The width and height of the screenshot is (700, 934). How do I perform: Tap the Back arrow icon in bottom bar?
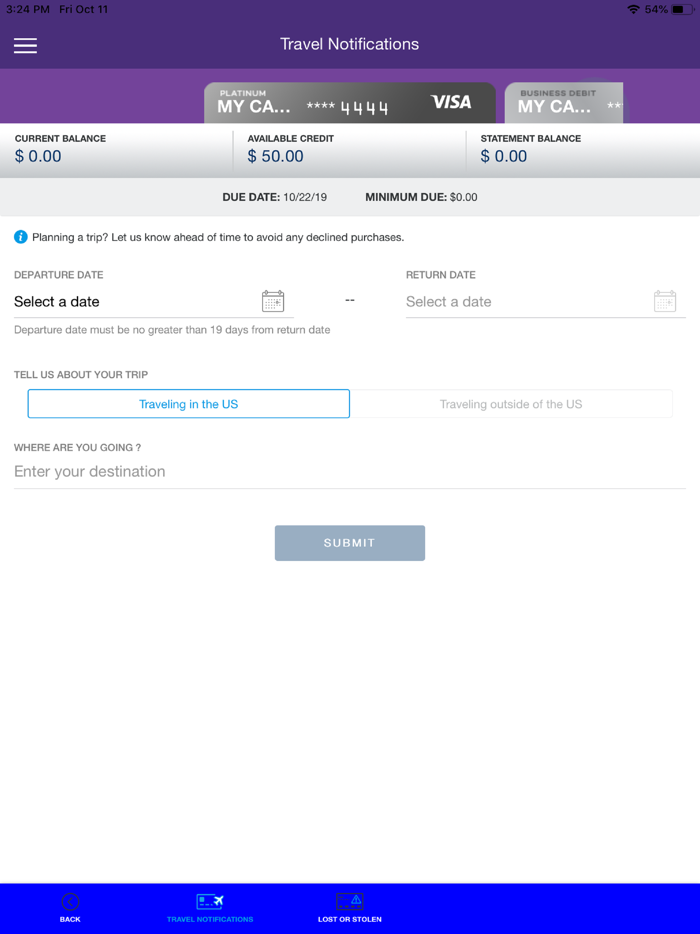coord(70,901)
